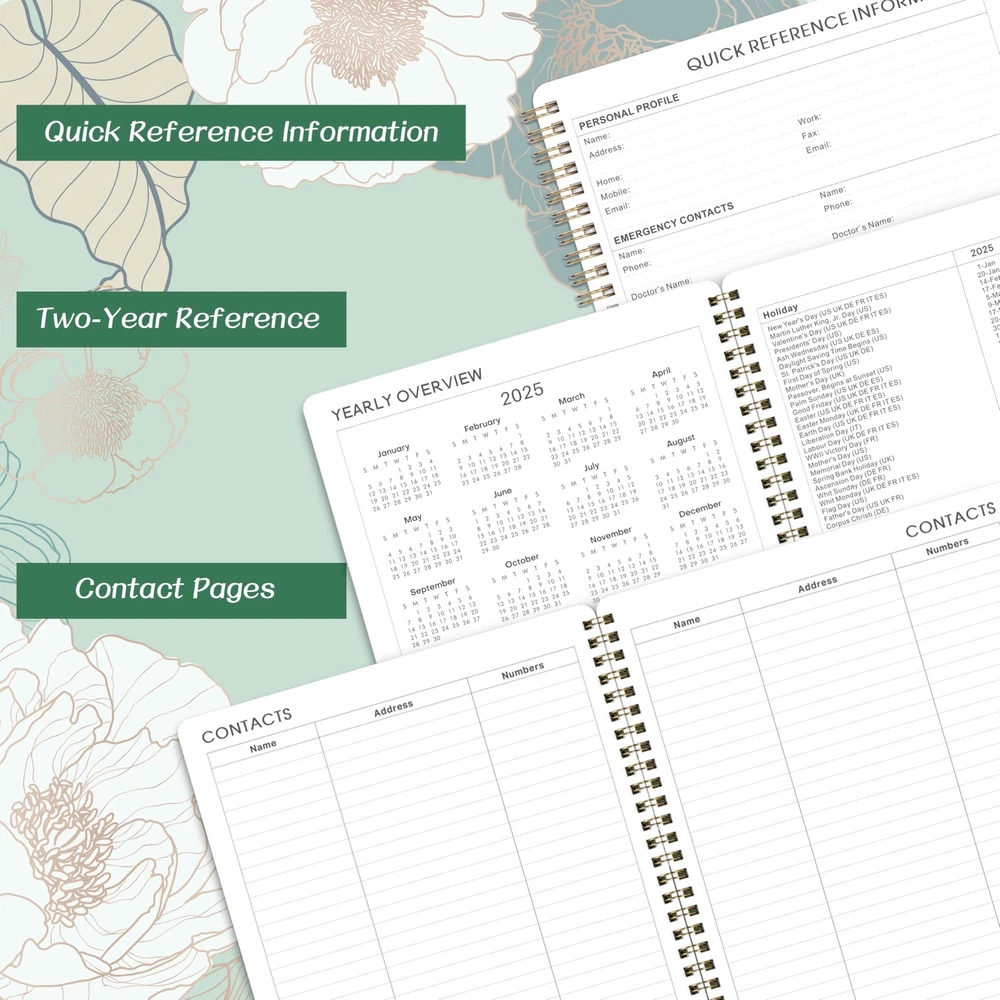This screenshot has width=1000, height=1000.
Task: Select the Numbers column header on the left contacts page
Action: [x=522, y=668]
